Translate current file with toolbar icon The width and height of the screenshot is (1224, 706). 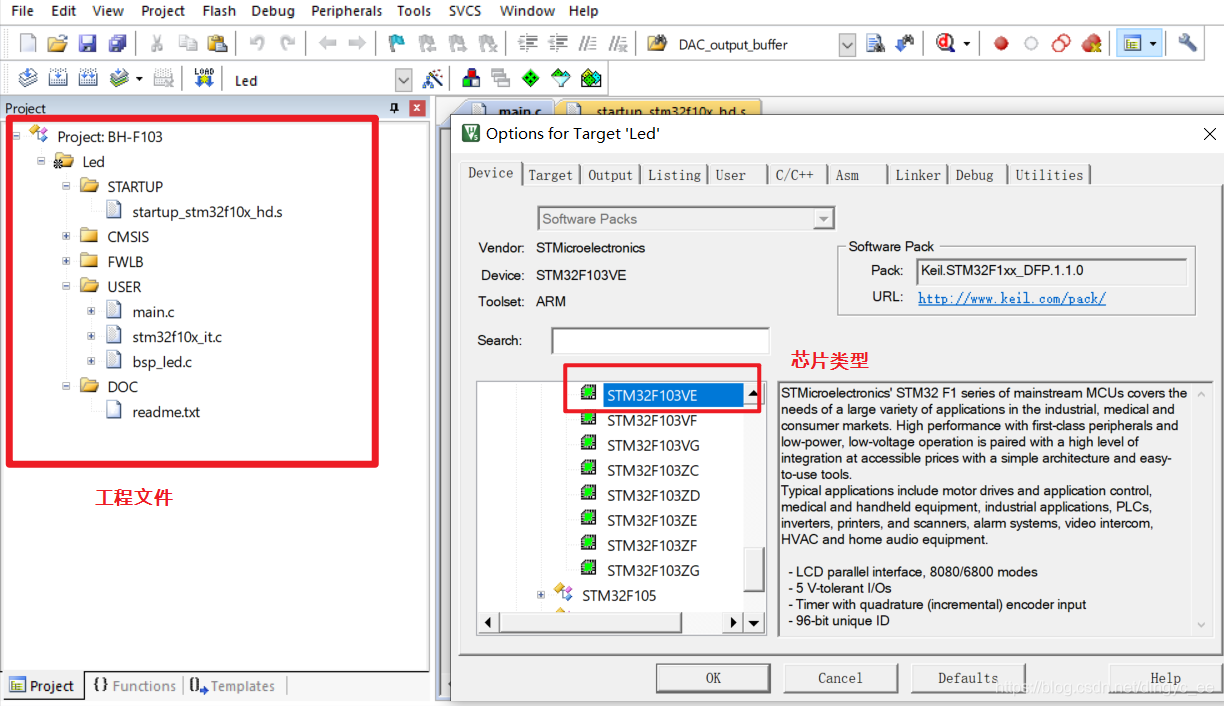click(x=28, y=78)
